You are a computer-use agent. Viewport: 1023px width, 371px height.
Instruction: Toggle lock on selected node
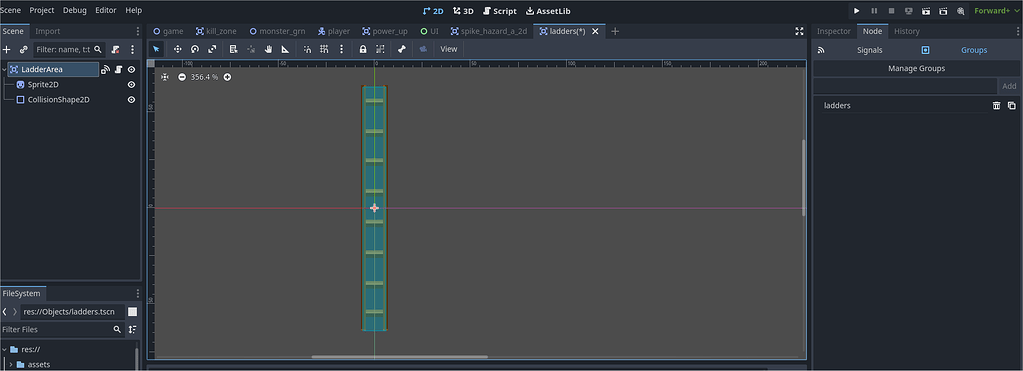coord(363,49)
